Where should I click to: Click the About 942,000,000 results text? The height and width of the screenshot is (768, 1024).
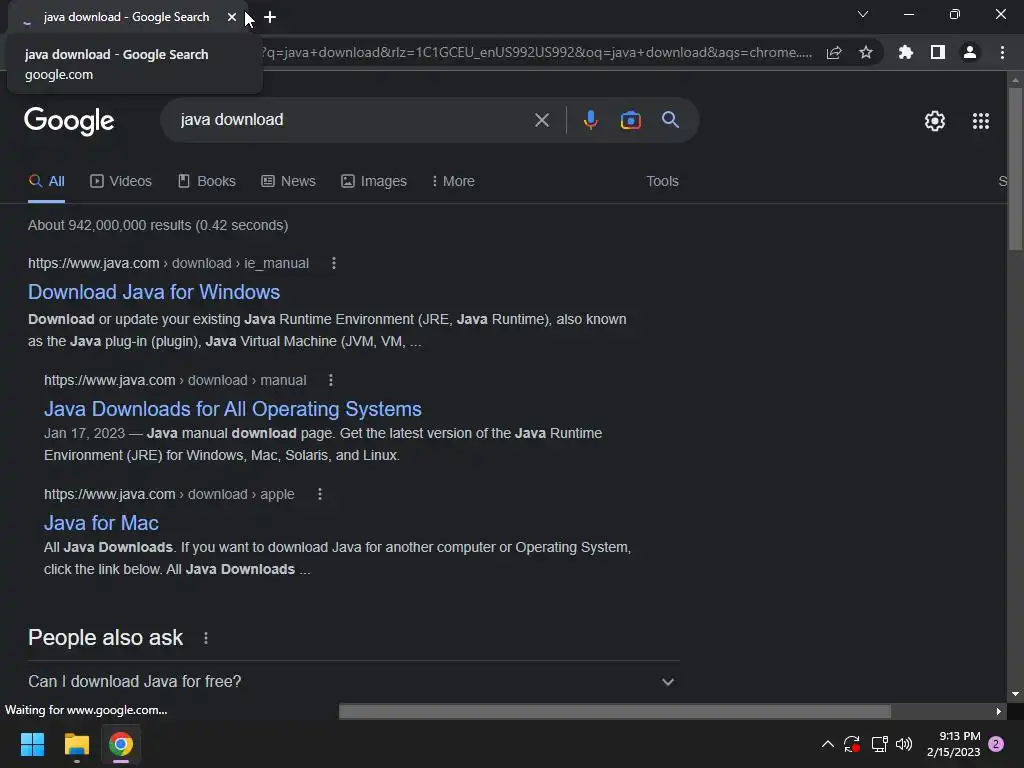click(x=158, y=225)
